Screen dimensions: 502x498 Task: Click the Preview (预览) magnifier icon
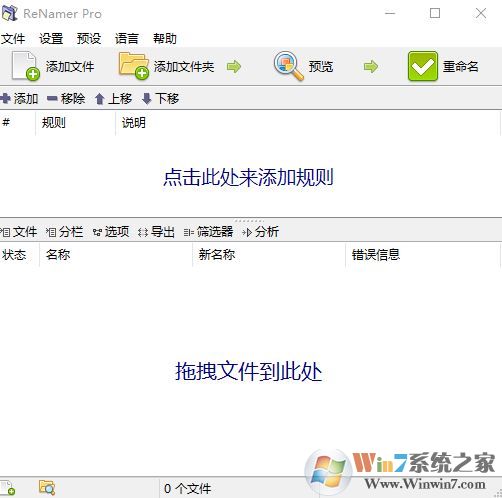click(289, 66)
